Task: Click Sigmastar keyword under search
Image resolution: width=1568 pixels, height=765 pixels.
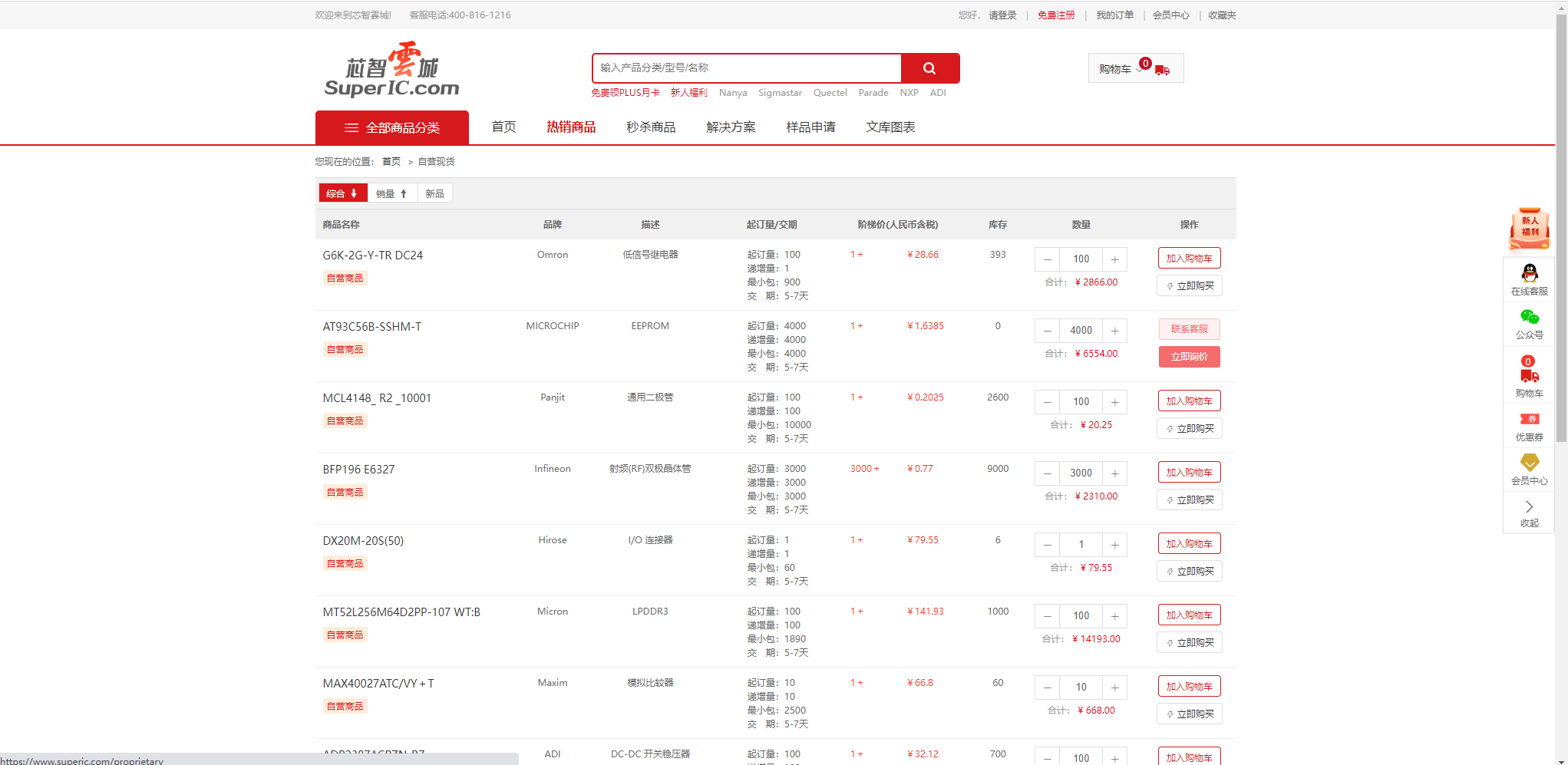Action: pyautogui.click(x=780, y=93)
